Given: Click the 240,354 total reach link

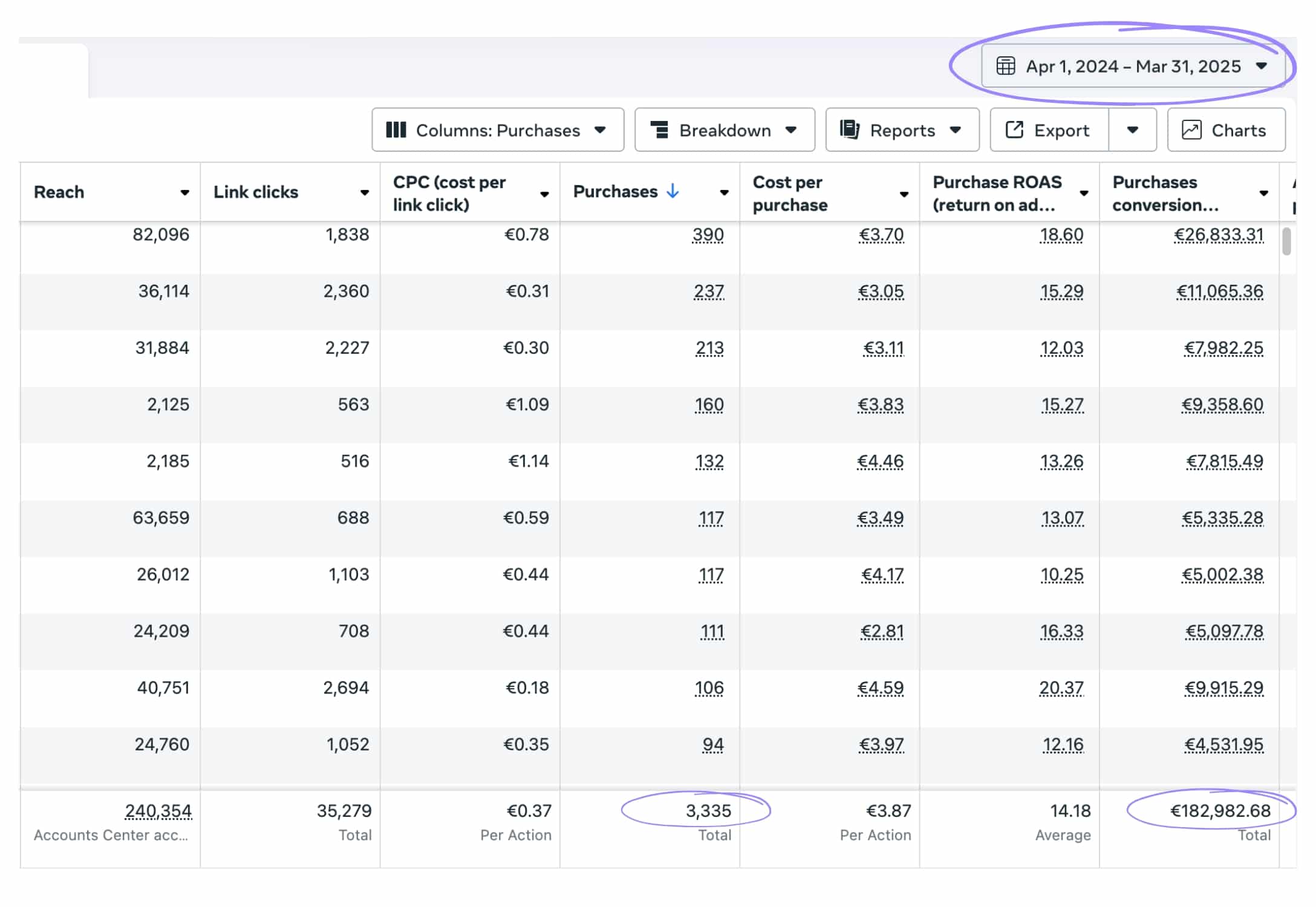Looking at the screenshot, I should pos(158,811).
